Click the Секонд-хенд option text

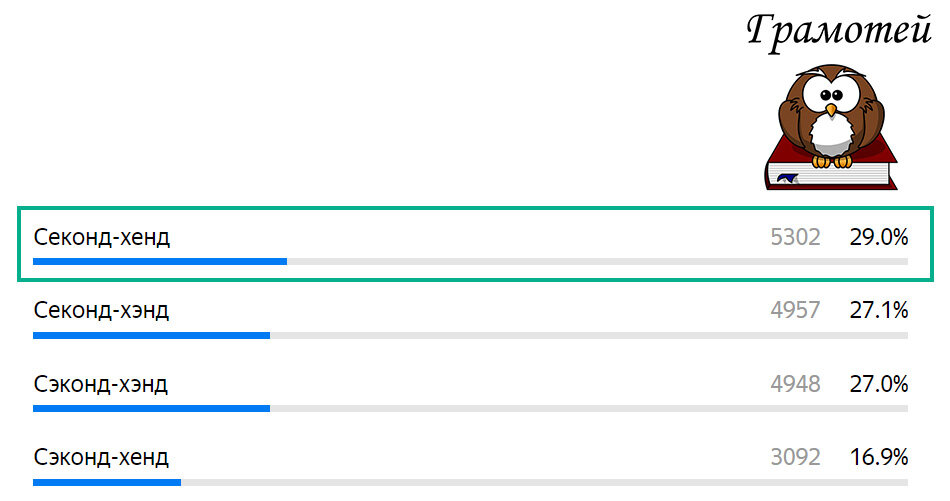point(102,237)
